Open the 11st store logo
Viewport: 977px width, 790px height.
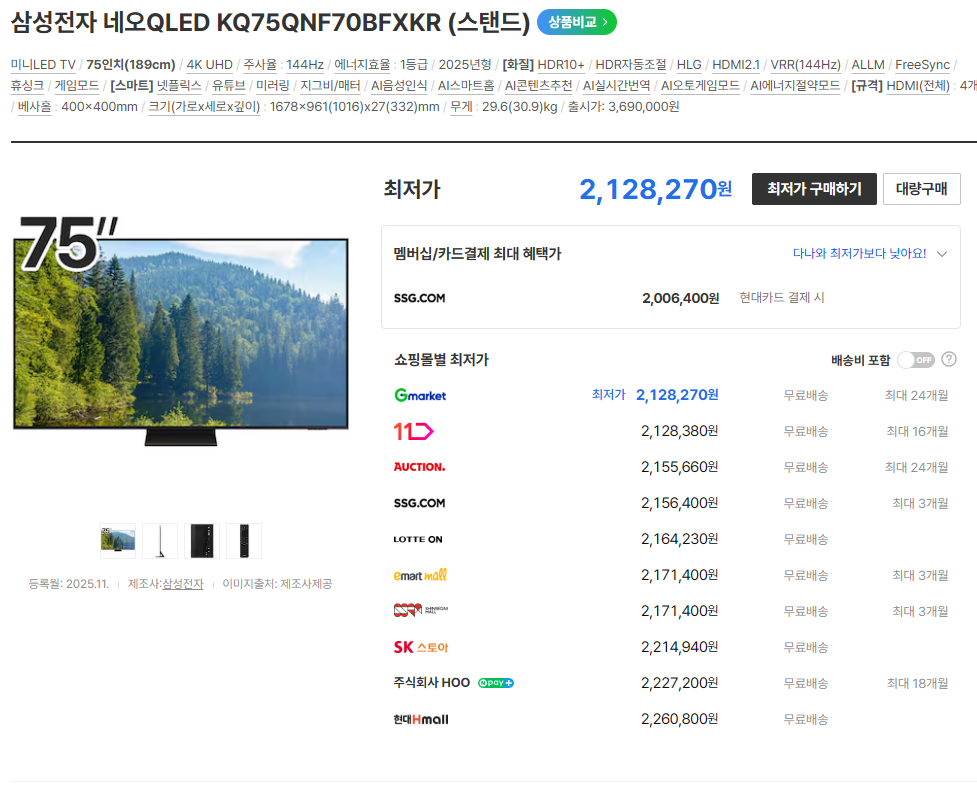(413, 431)
